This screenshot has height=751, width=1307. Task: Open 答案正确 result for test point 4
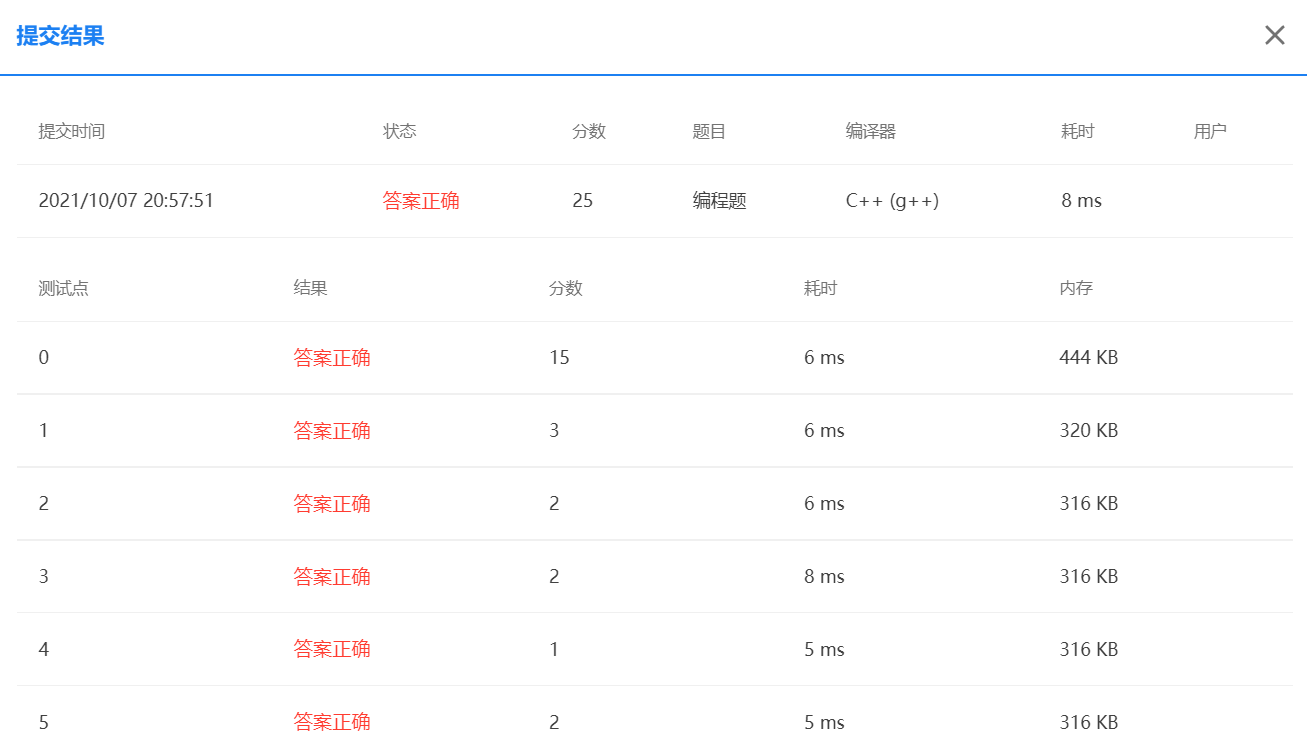[332, 649]
